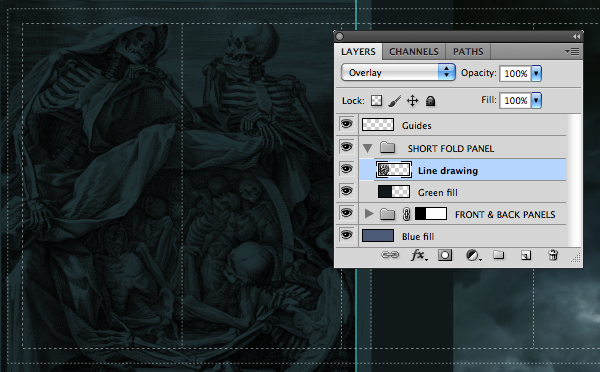Click the Fill label
Screen dimensions: 600x372
489,100
